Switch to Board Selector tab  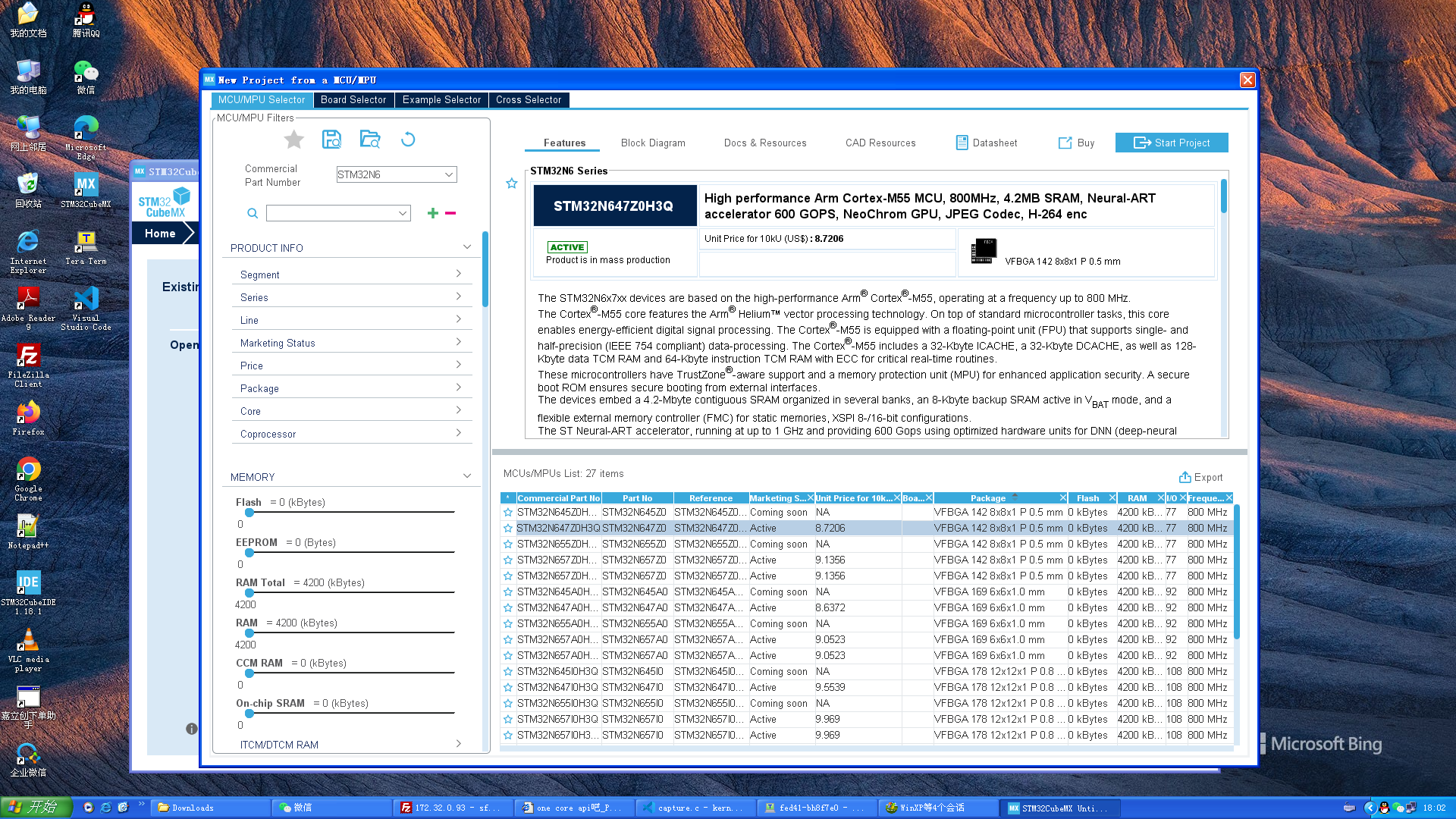tap(353, 100)
